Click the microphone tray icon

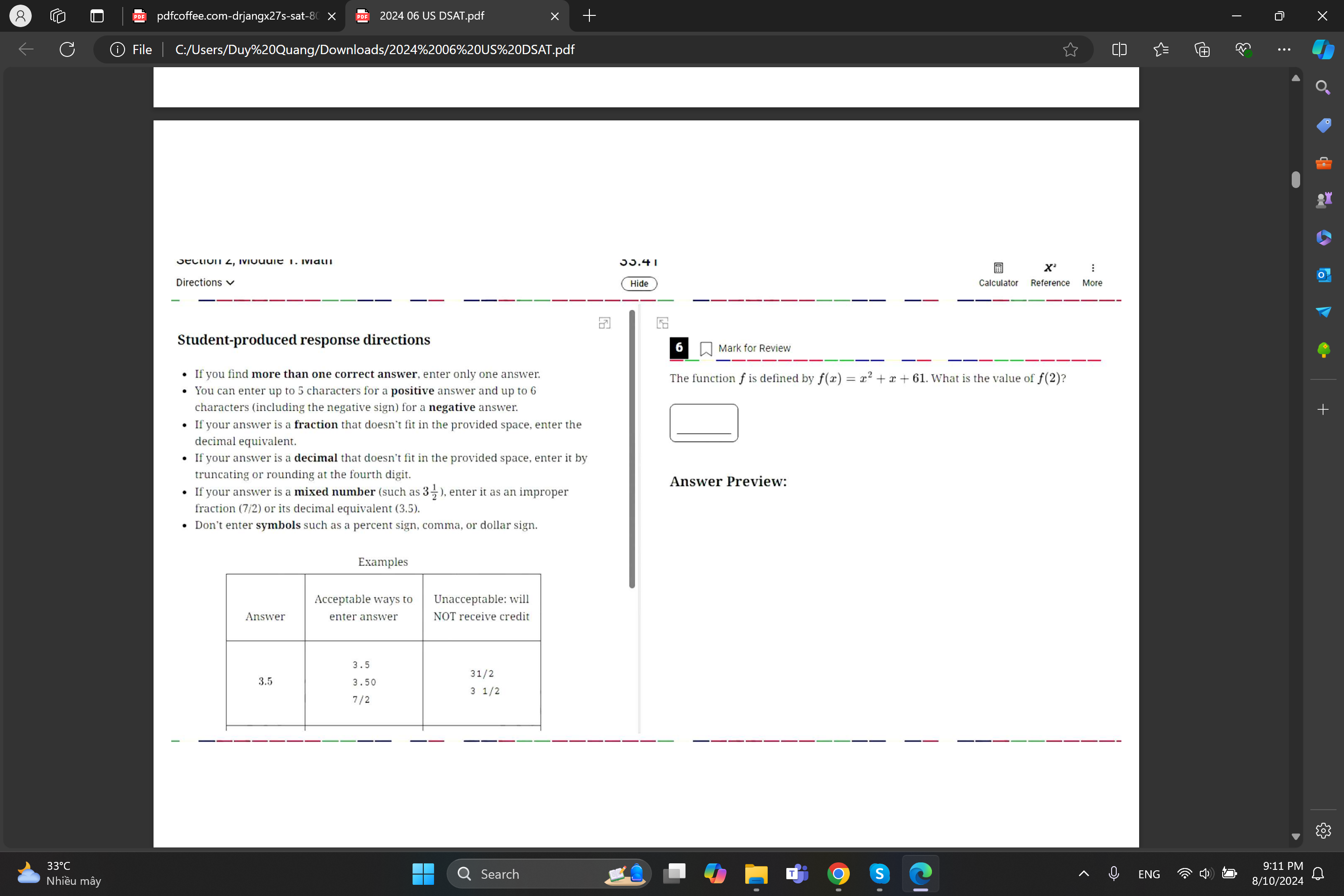1114,874
